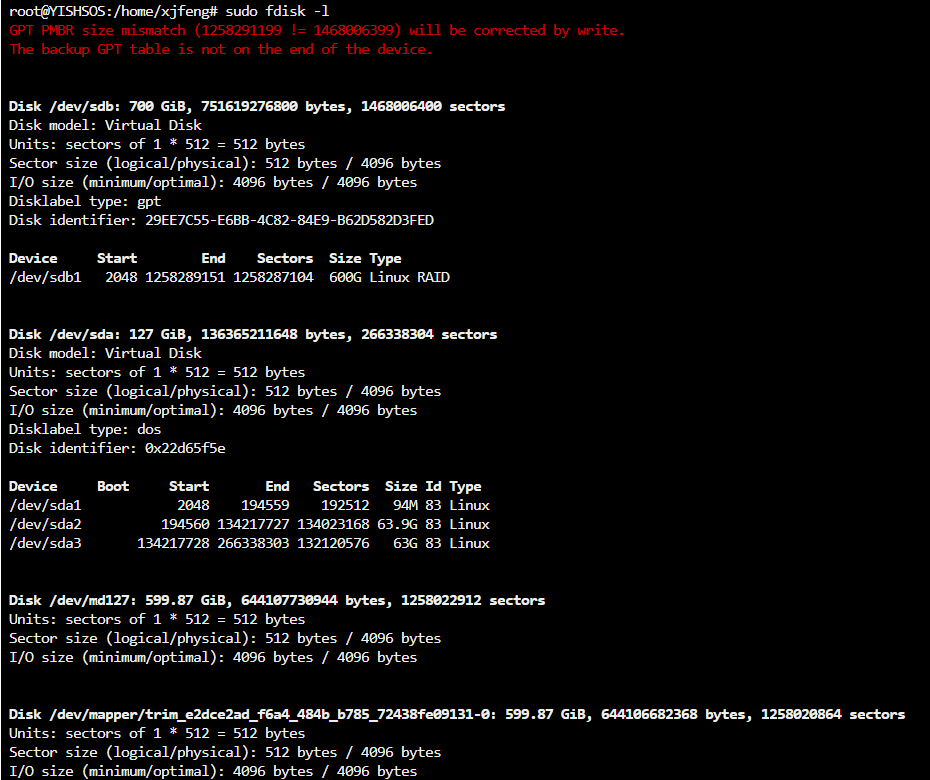Click the 'Disk /dev/sdb: 700 GiB' header line
930x780 pixels.
(256, 107)
